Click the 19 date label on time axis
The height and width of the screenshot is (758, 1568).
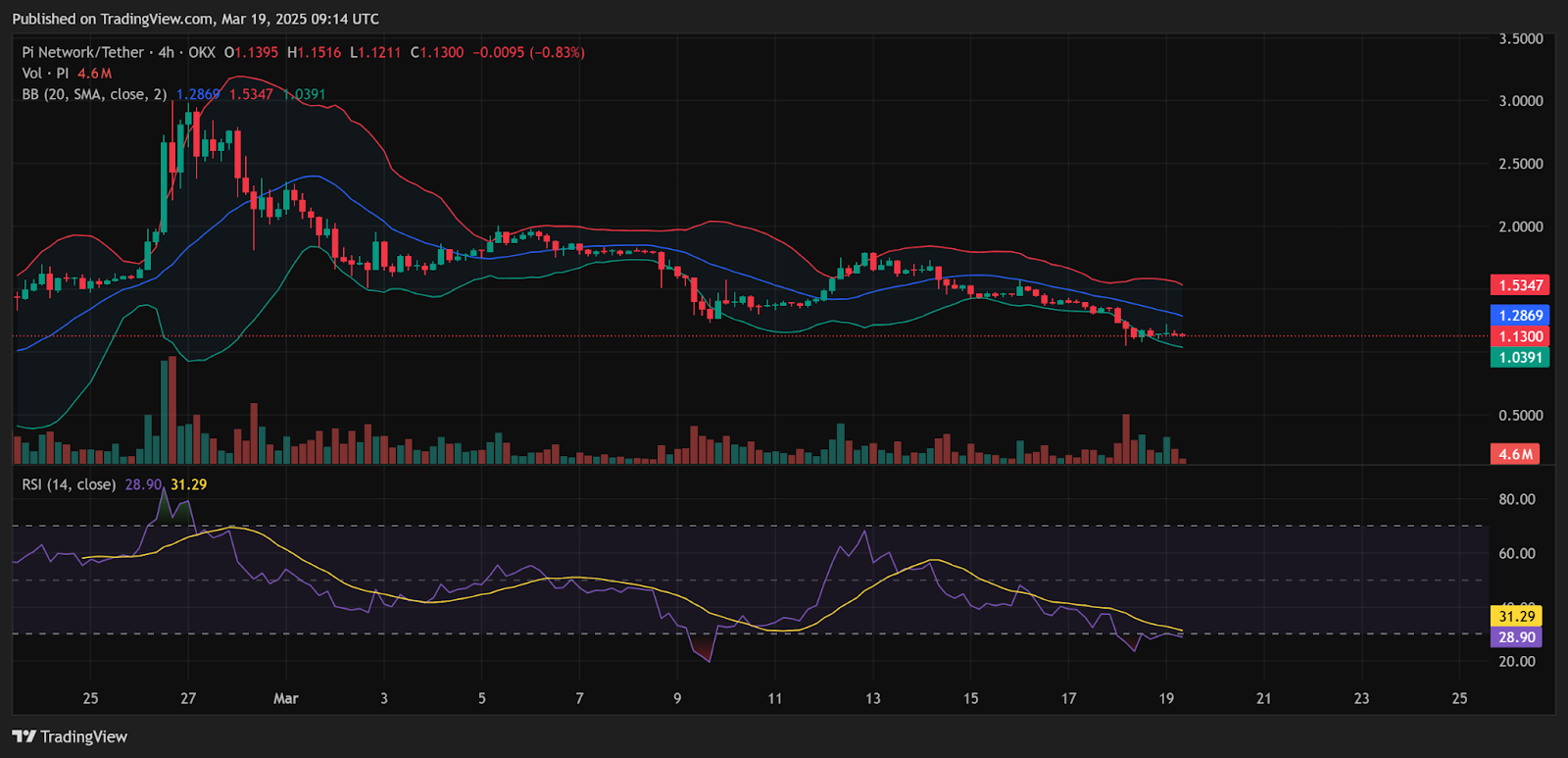click(x=1166, y=698)
